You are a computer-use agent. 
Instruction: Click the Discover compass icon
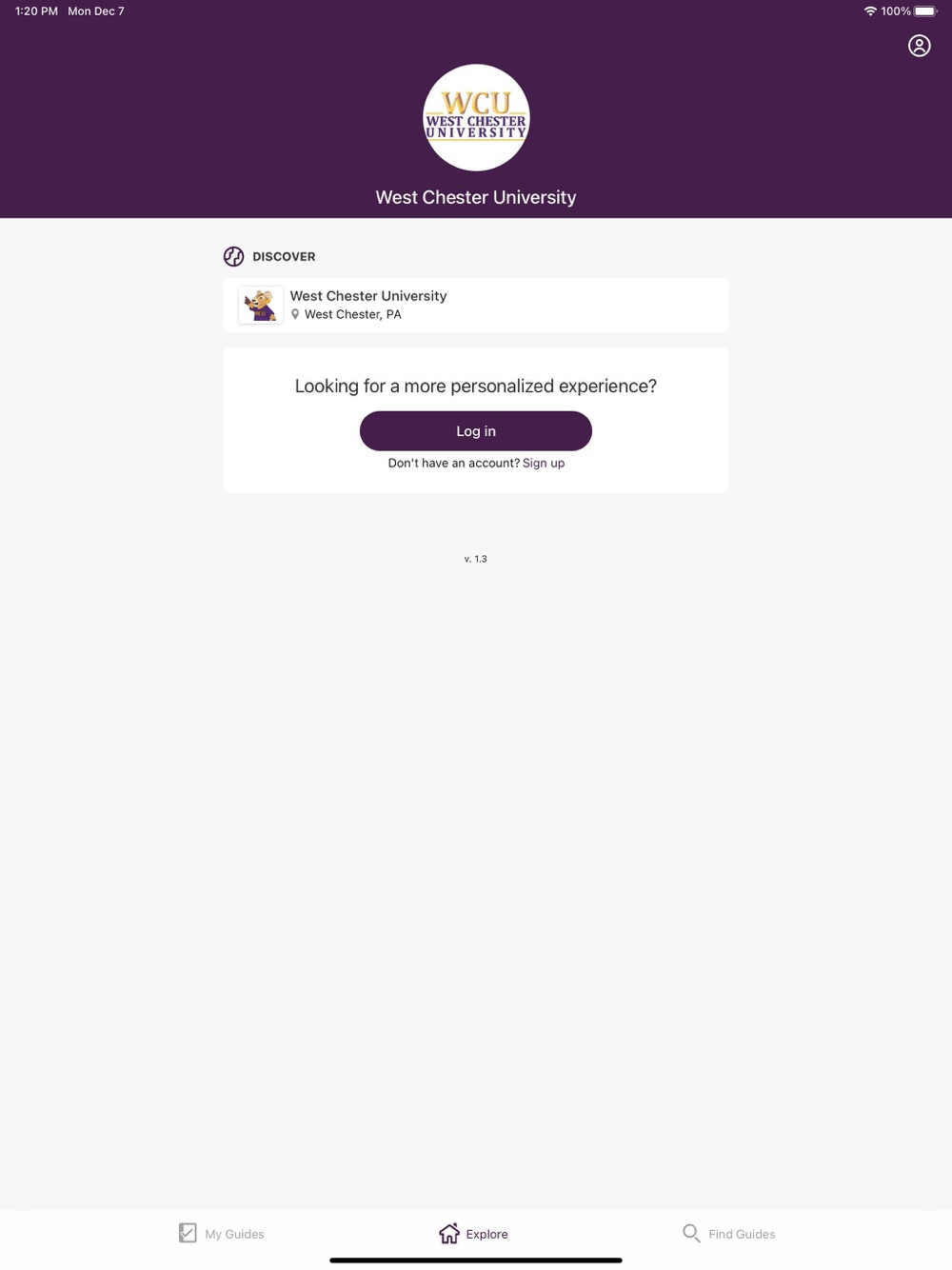[233, 256]
